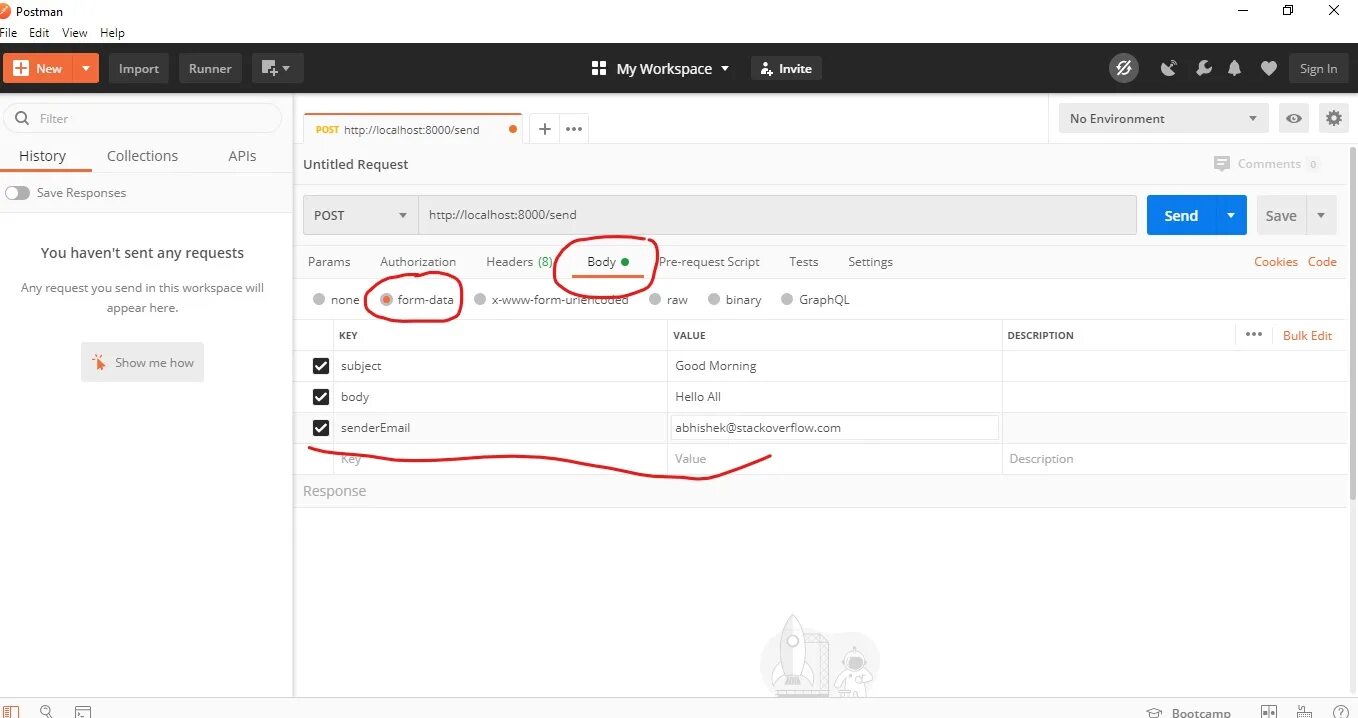Open the No Environment dropdown
Viewport: 1358px width, 718px height.
click(1163, 118)
